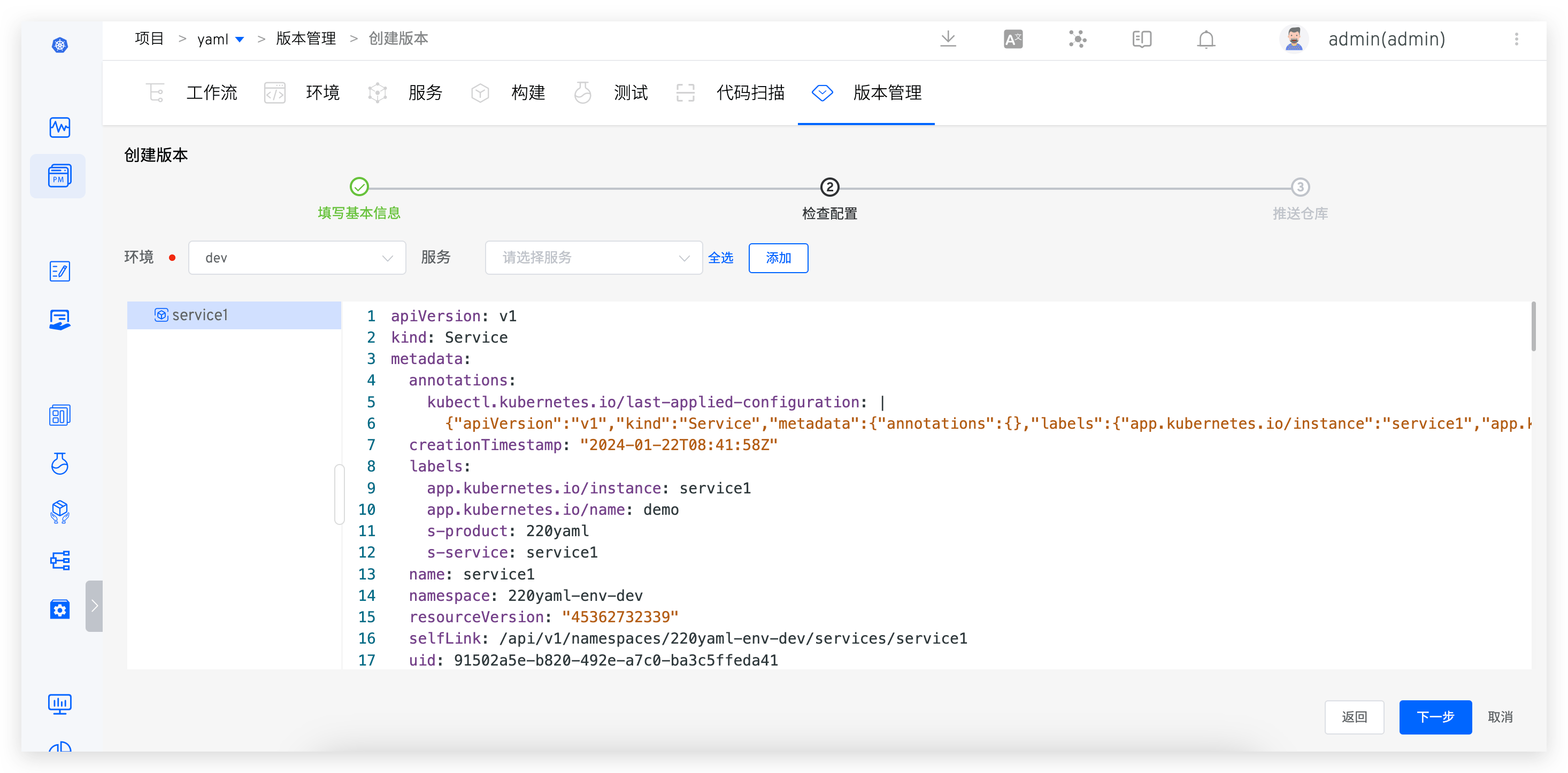Click the code editor vertical scrollbar
The image size is (1568, 773).
tap(1533, 326)
